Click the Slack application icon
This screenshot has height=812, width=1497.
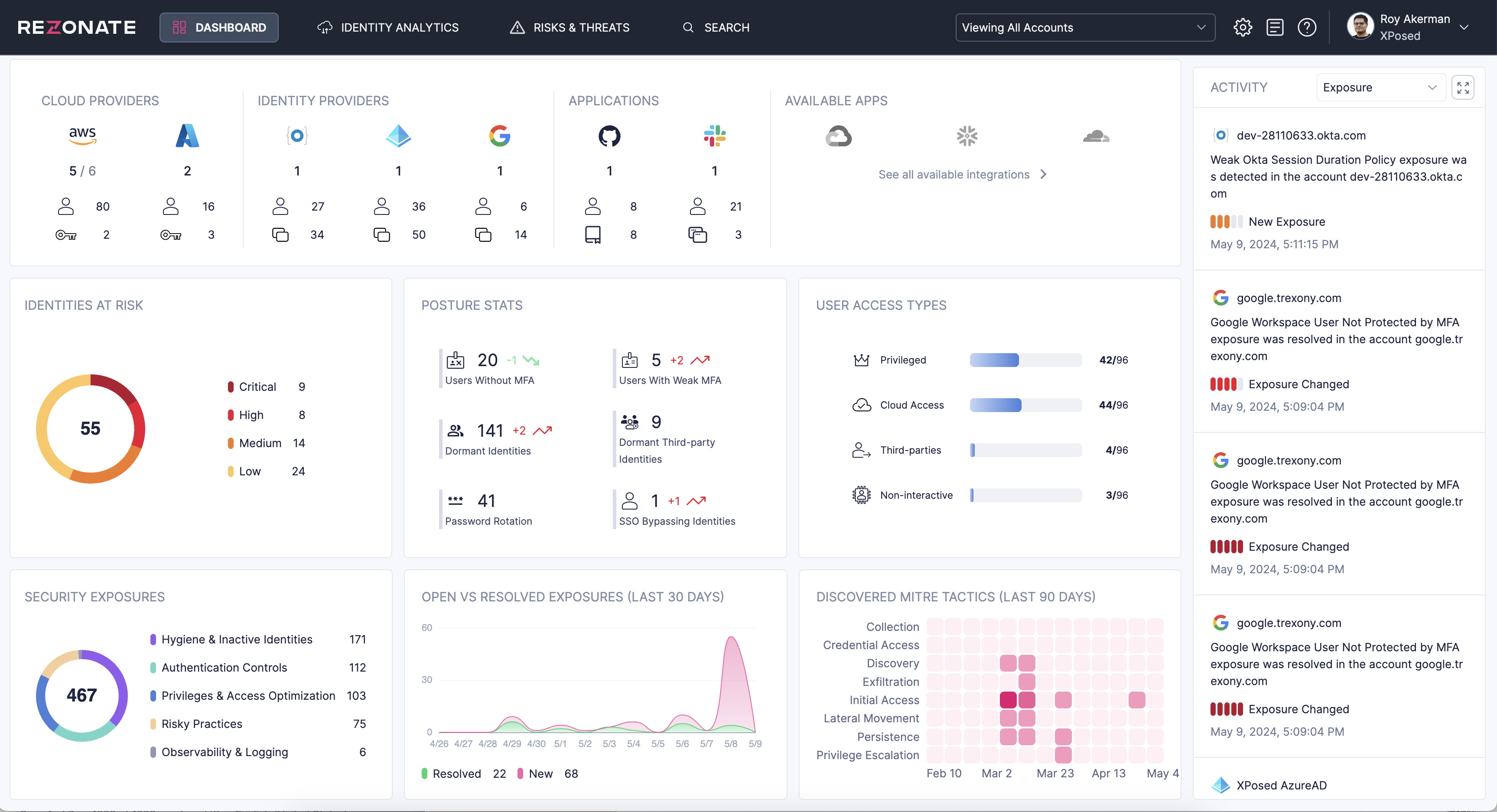714,136
